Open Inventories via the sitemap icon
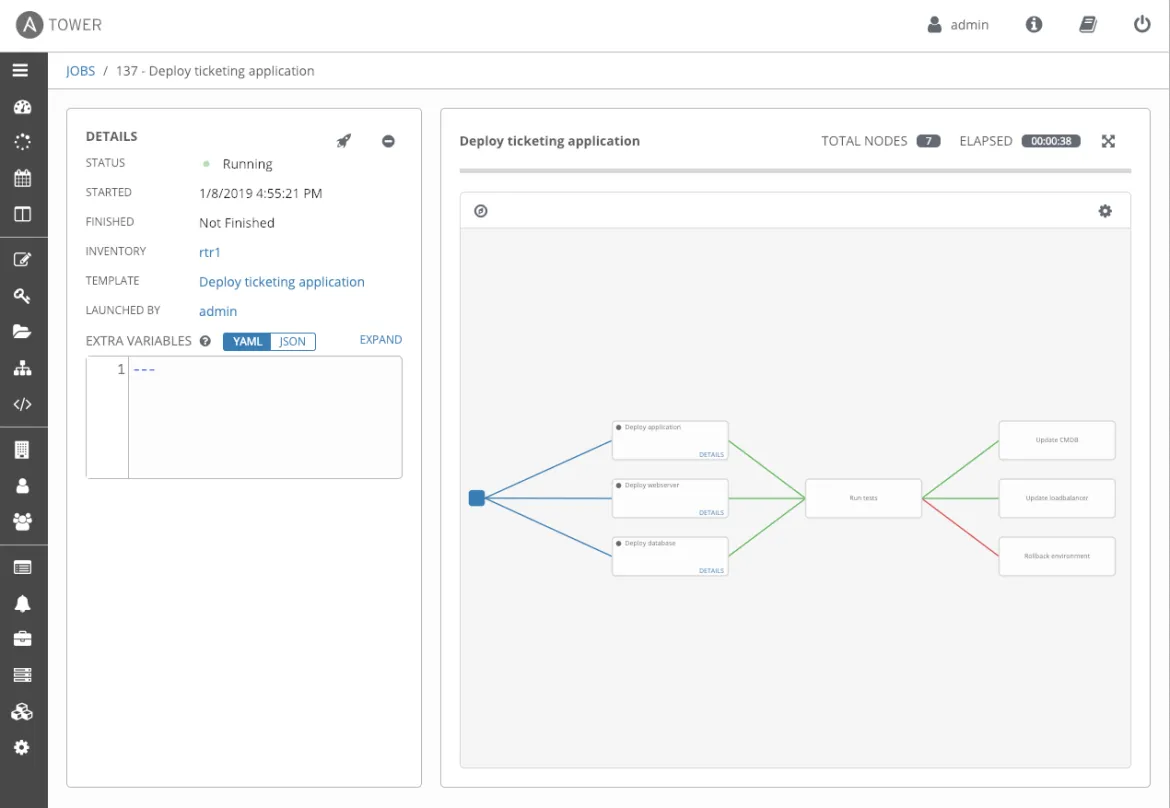Image resolution: width=1170 pixels, height=808 pixels. point(22,368)
